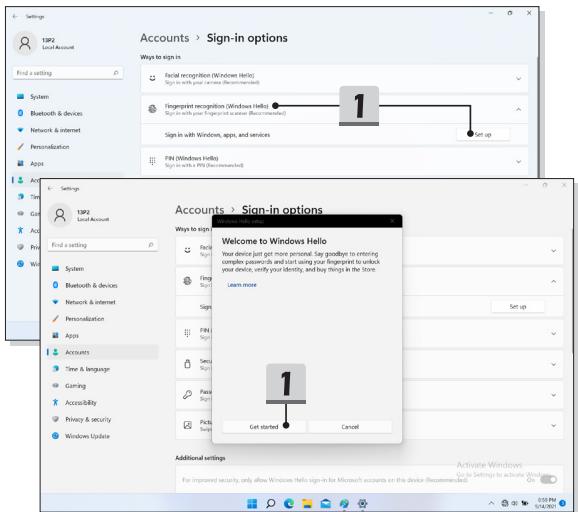Expand Facial recognition chevron in front window
This screenshot has width=578, height=512.
coord(553,251)
